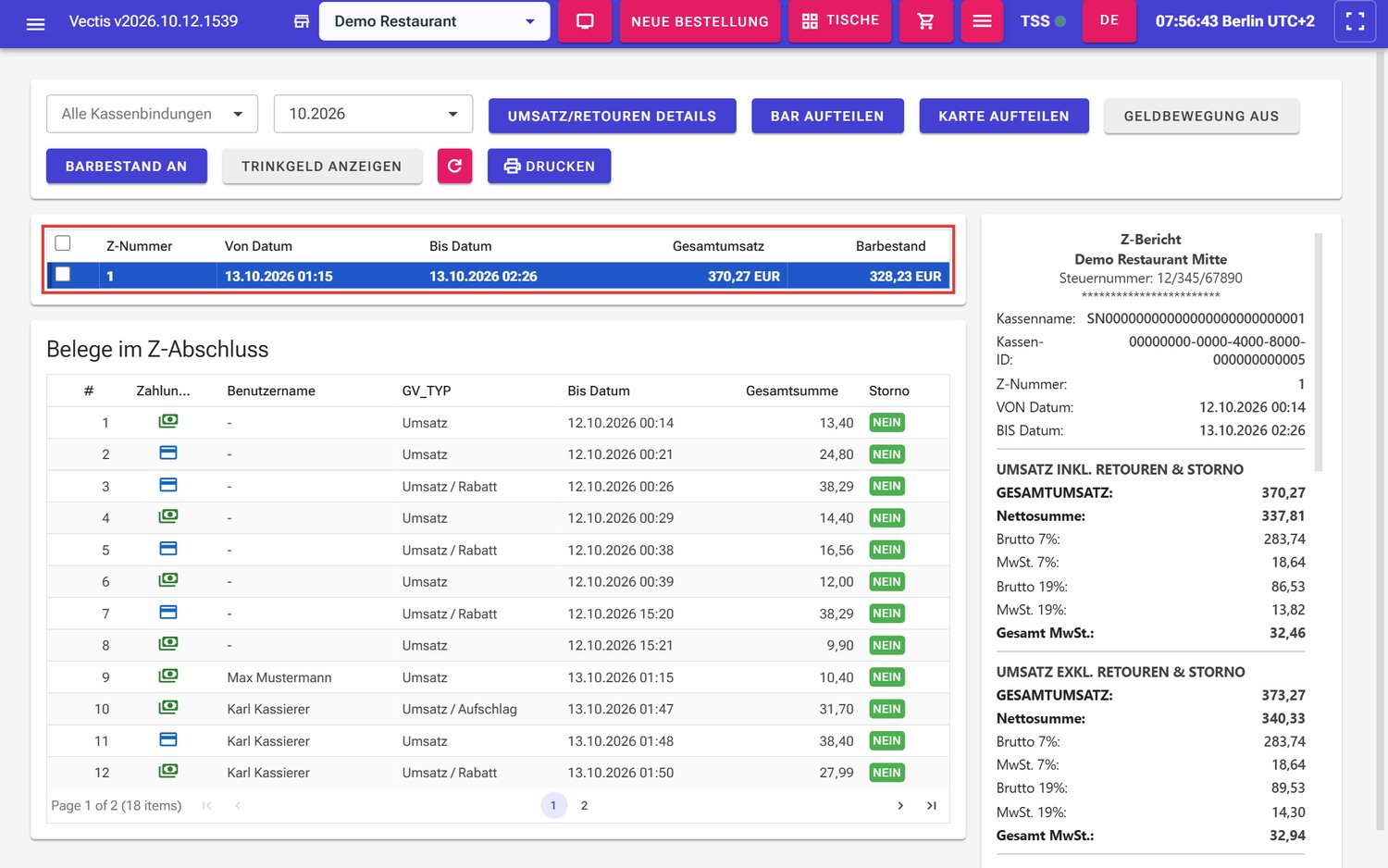Enter fullscreen mode

[1355, 21]
